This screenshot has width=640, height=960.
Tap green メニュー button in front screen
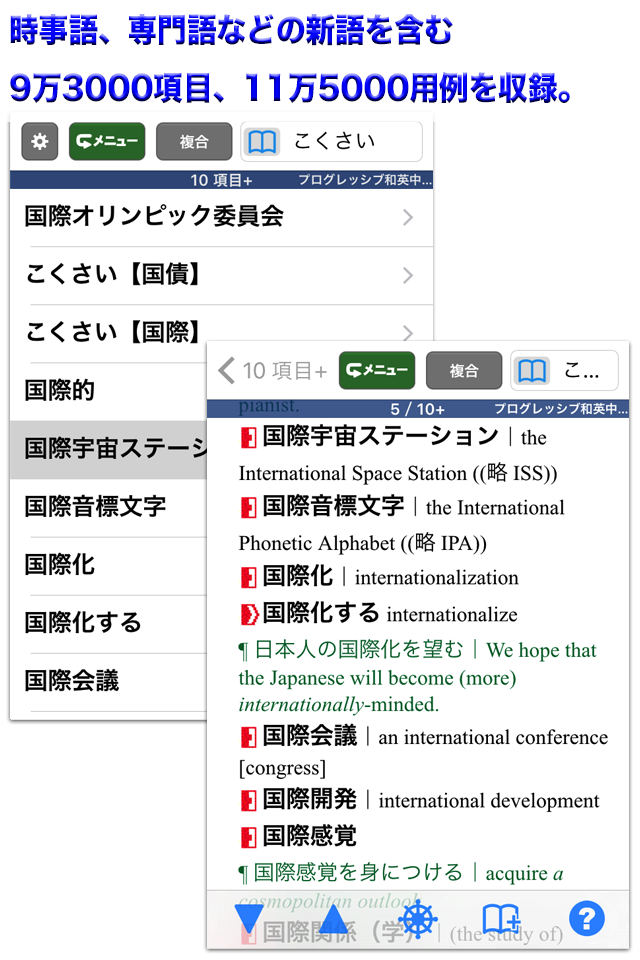pyautogui.click(x=377, y=370)
